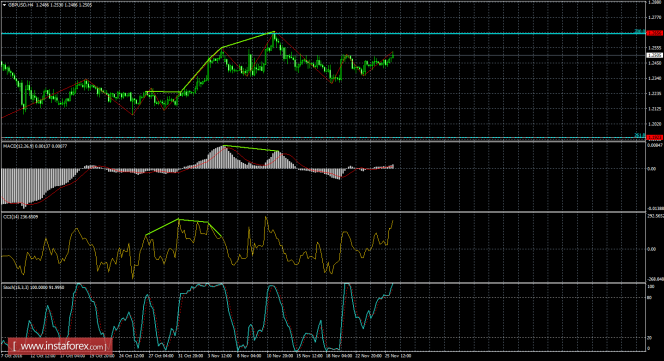664x361 pixels.
Task: Click the 0.00 level on MACD scale
Action: pyautogui.click(x=652, y=169)
